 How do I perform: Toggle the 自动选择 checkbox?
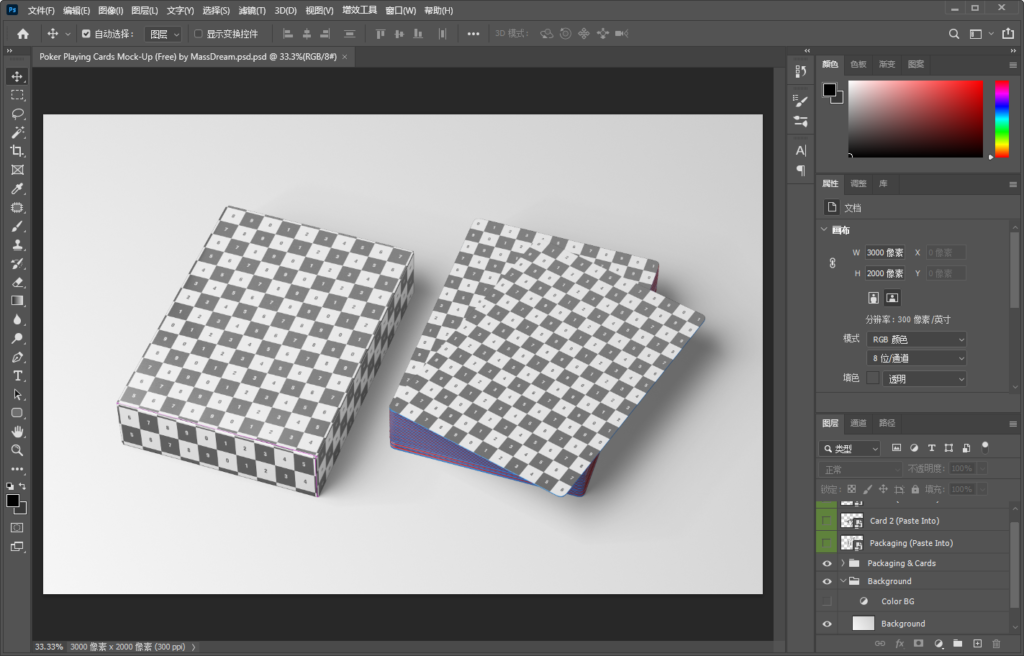pos(86,34)
